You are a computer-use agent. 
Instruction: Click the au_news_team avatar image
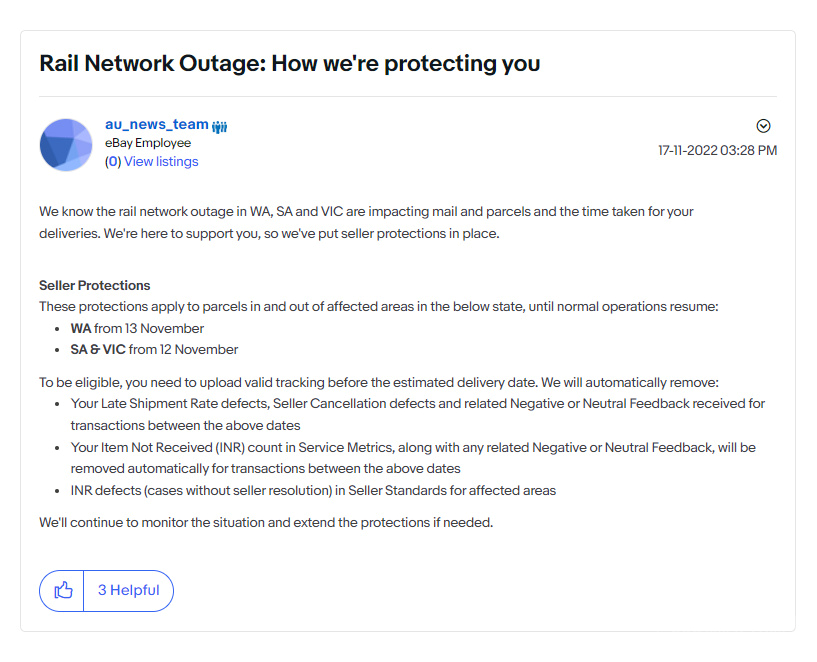point(66,145)
